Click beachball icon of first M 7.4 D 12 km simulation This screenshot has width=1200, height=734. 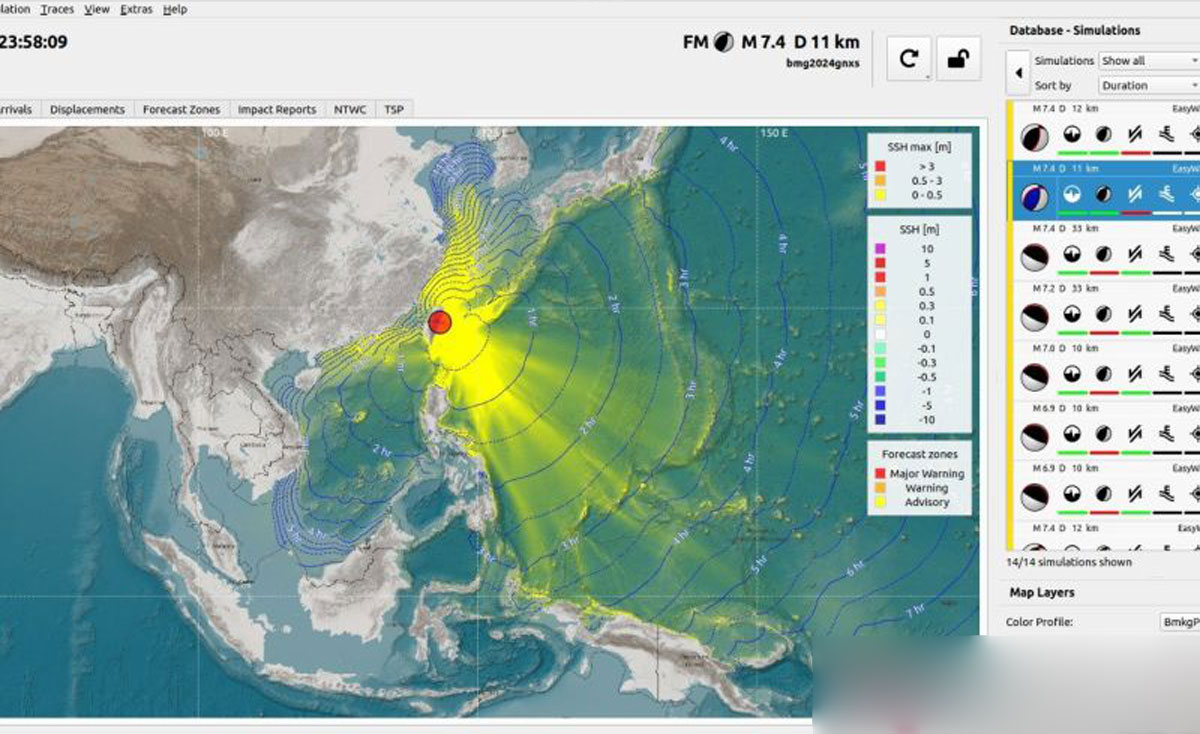pyautogui.click(x=1034, y=137)
